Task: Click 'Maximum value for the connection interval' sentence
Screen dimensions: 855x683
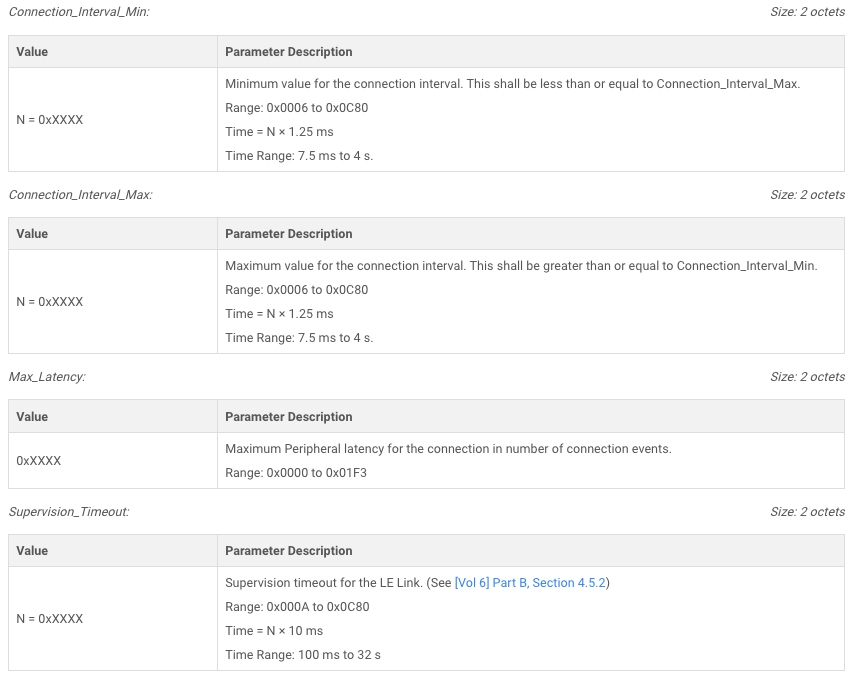Action: [x=346, y=266]
